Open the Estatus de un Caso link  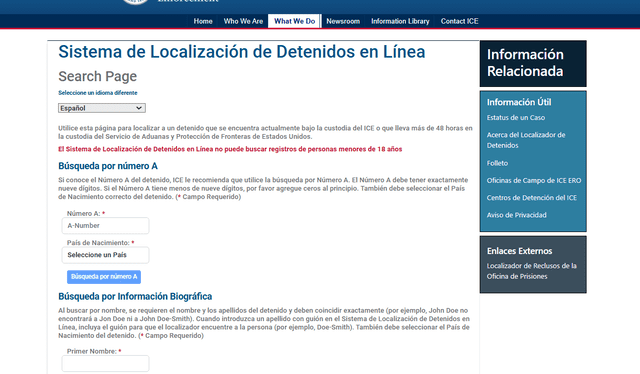point(516,118)
